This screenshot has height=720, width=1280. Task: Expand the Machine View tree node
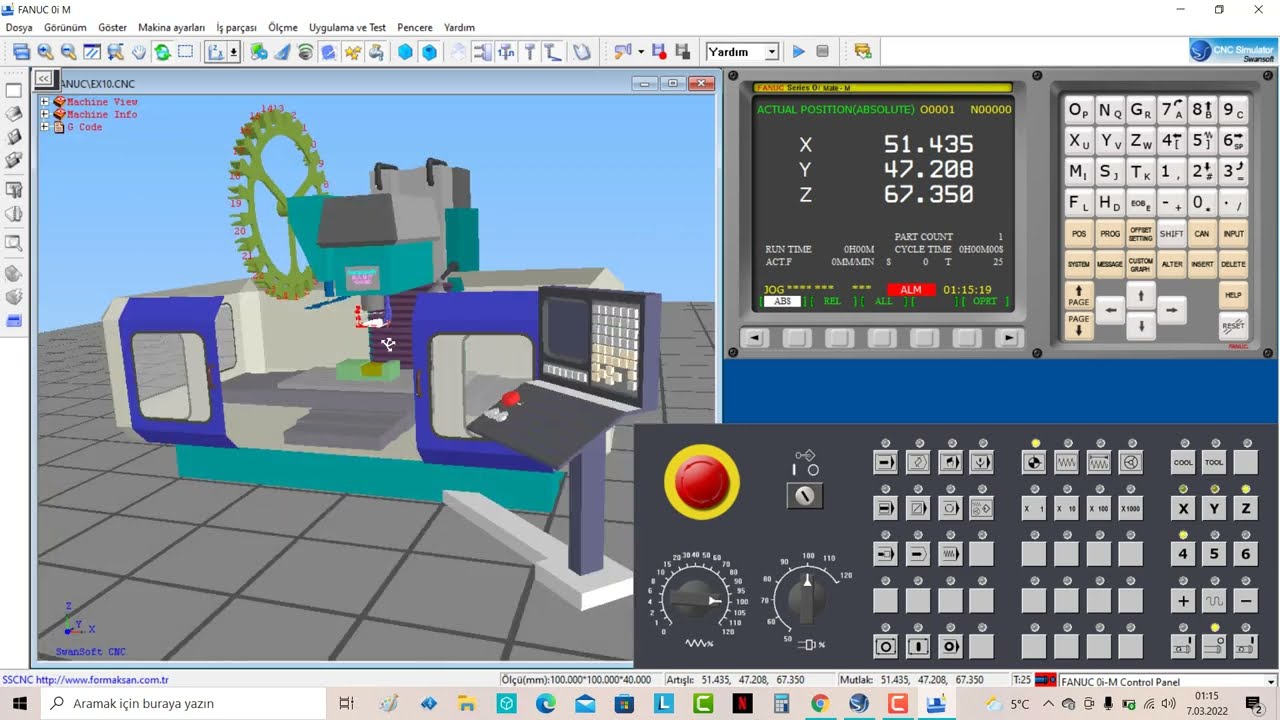click(45, 102)
